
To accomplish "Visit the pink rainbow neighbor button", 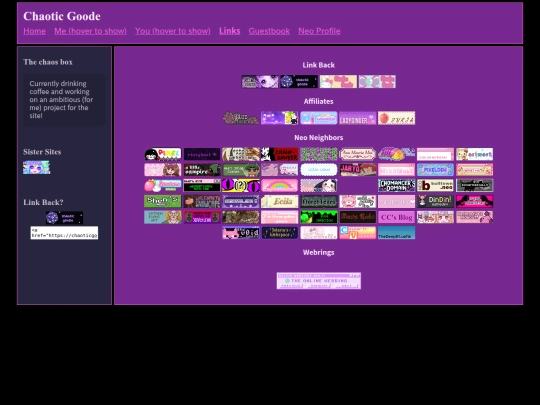I will pos(280,186).
